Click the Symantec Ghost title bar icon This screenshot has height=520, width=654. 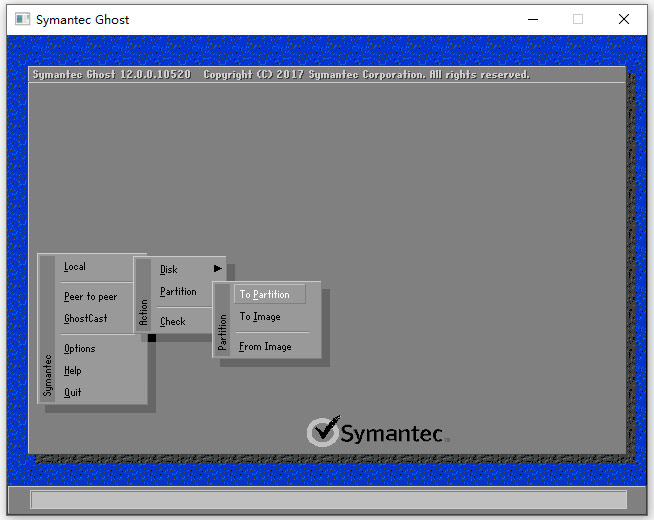(23, 19)
